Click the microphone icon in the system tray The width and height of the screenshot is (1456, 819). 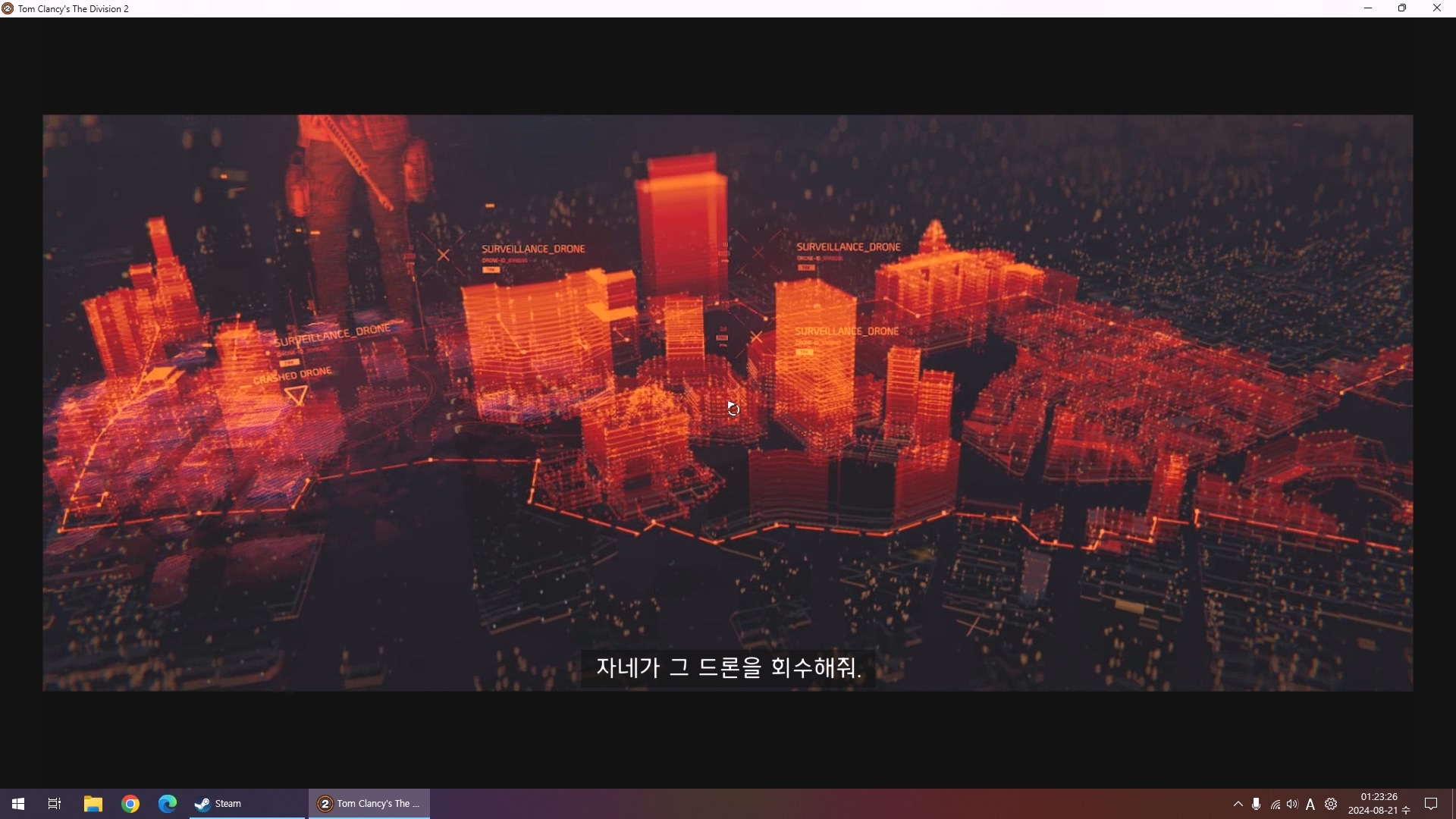tap(1257, 804)
